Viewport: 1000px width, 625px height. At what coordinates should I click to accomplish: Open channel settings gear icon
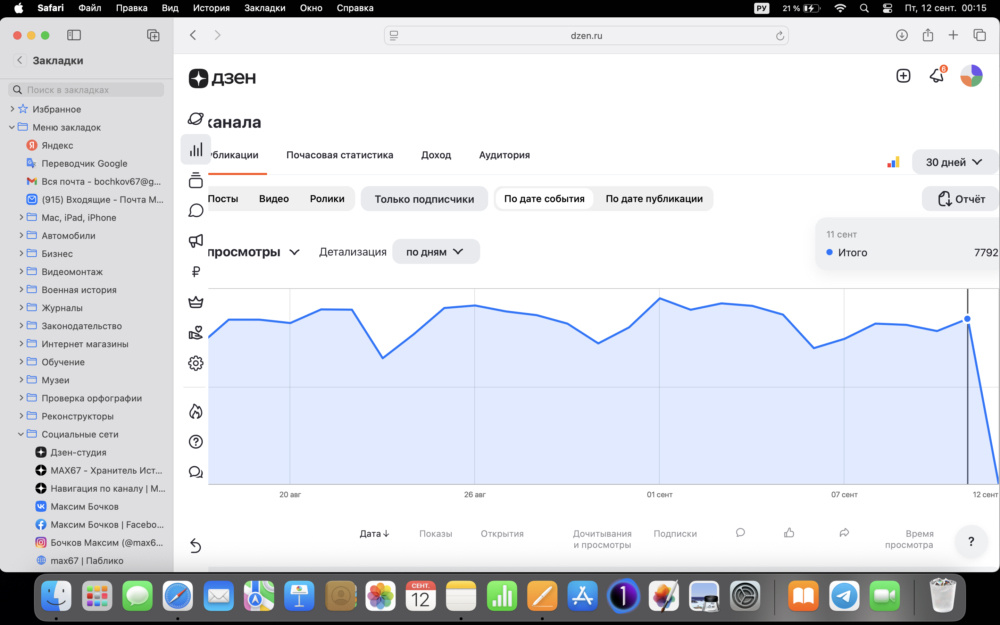point(196,363)
